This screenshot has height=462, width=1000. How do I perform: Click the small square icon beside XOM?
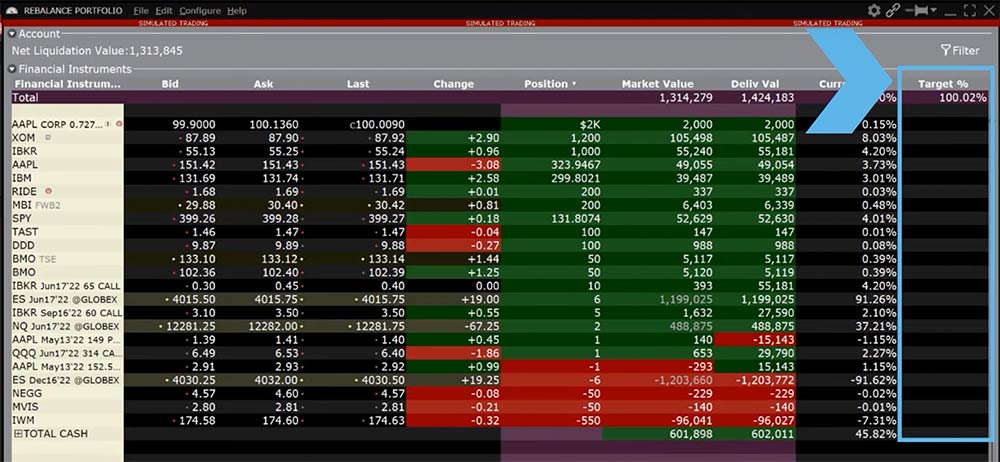pyautogui.click(x=46, y=137)
